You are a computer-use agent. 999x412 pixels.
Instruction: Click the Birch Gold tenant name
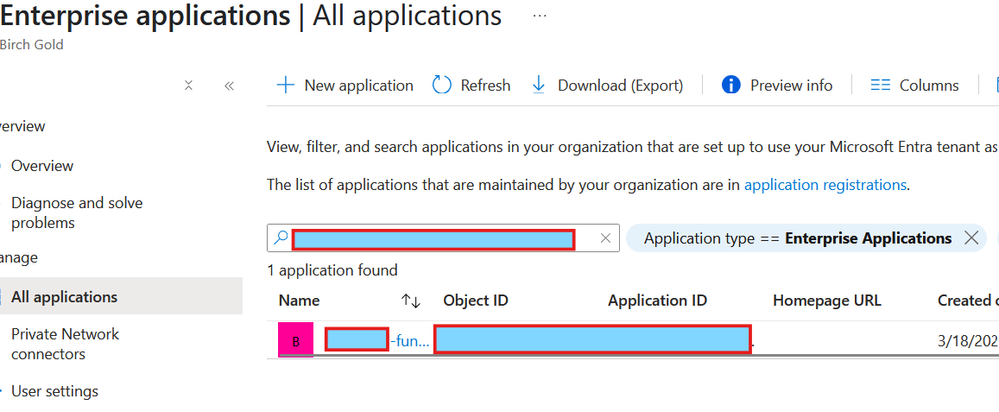pyautogui.click(x=32, y=45)
